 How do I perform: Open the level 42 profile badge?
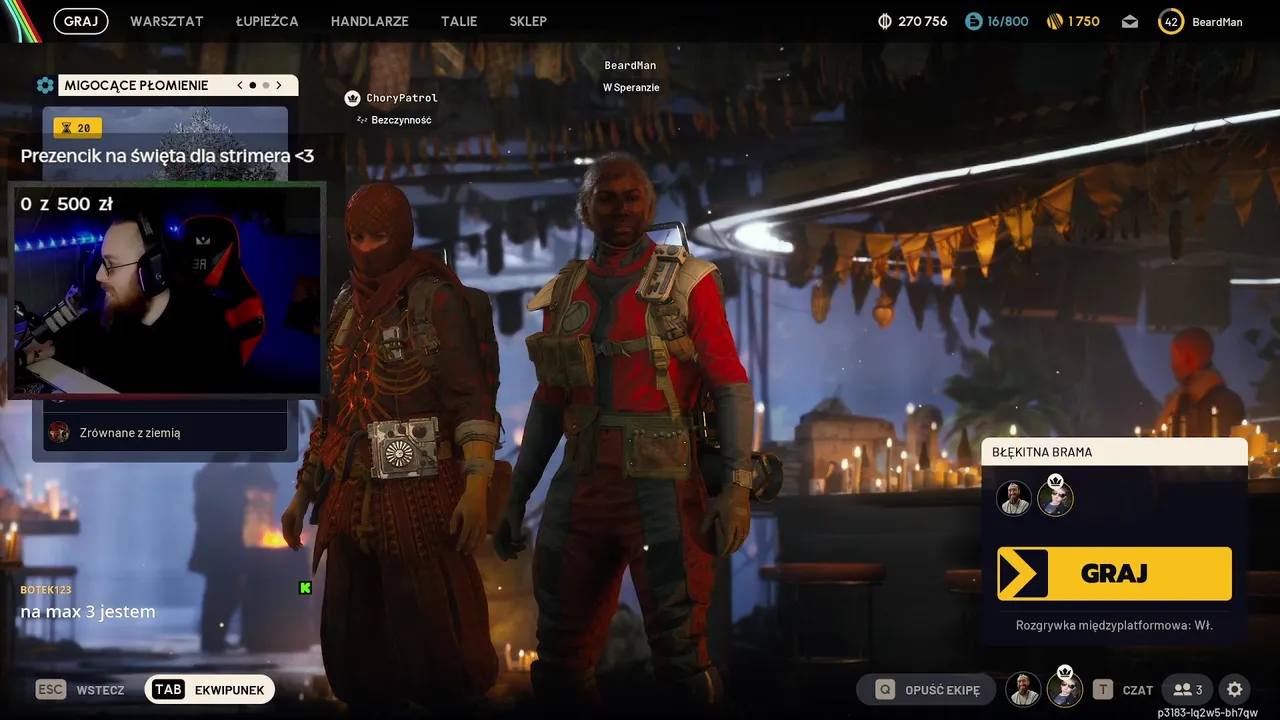point(1171,21)
